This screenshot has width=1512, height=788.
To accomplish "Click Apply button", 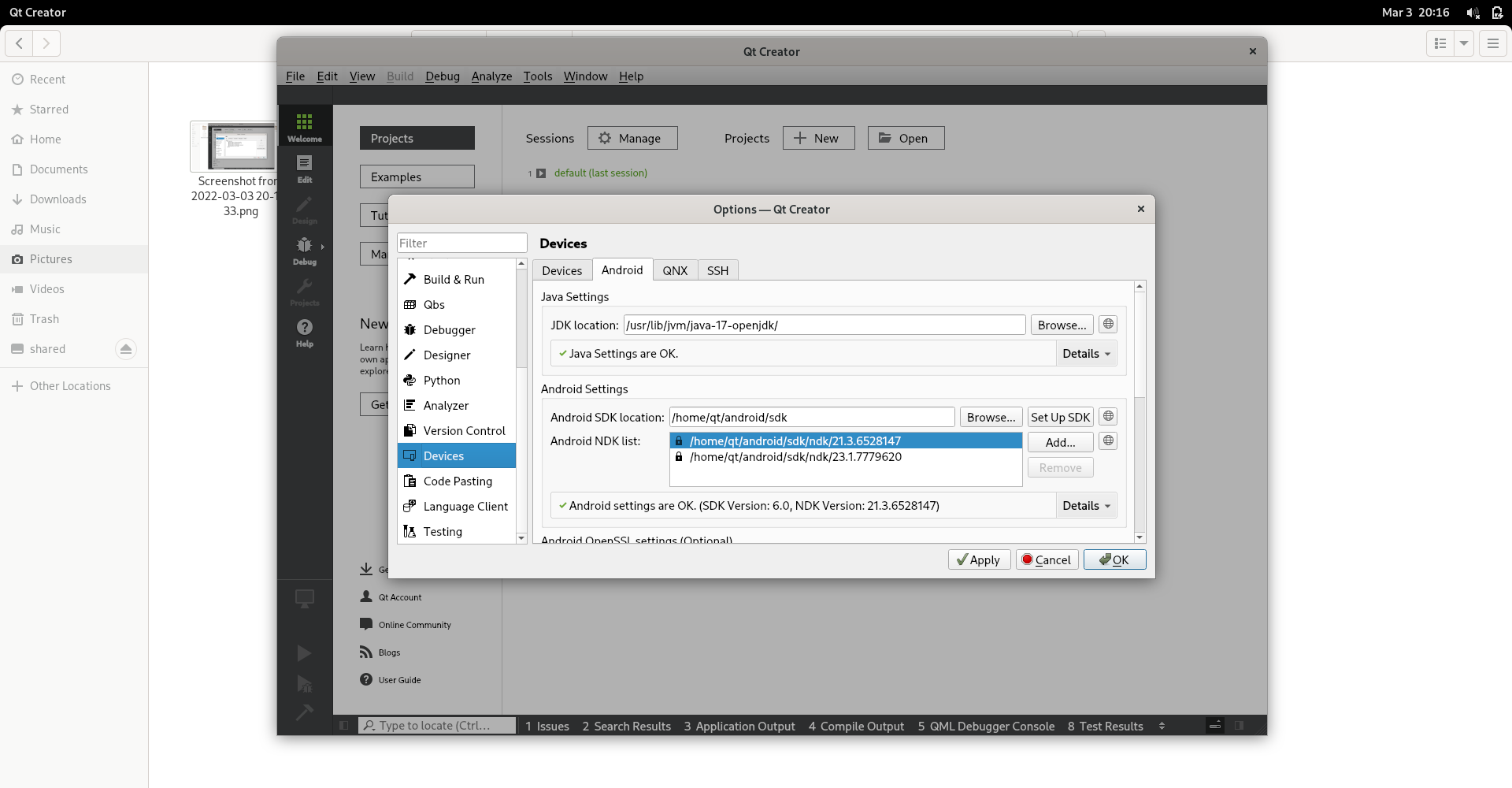I will tap(979, 559).
